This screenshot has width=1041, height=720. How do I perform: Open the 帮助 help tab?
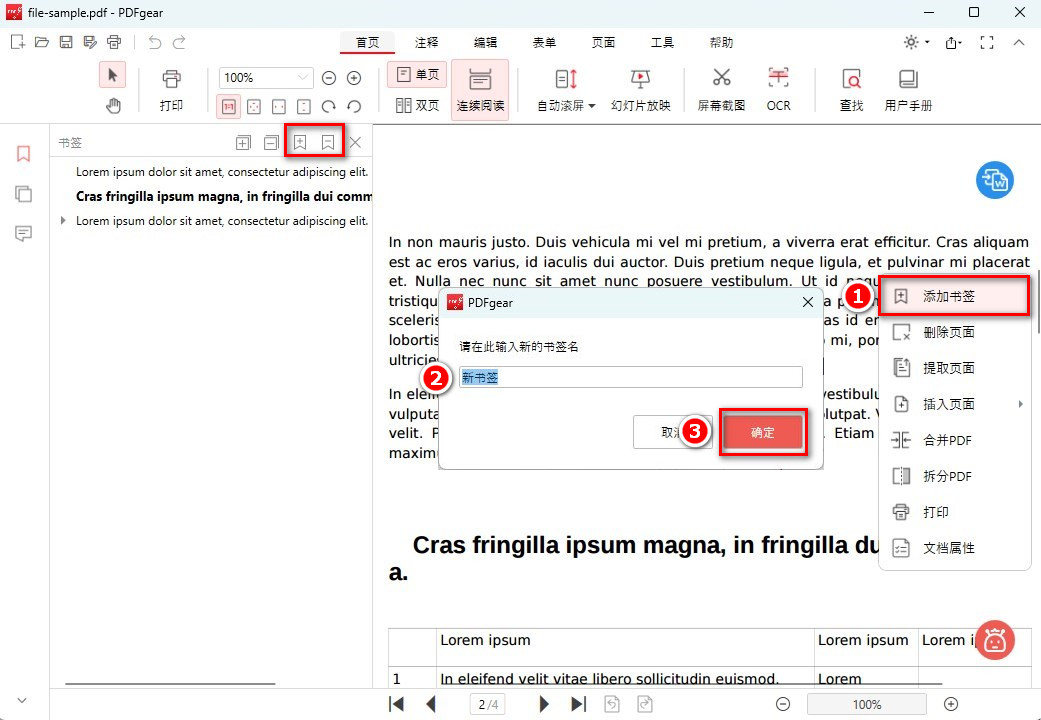coord(721,43)
